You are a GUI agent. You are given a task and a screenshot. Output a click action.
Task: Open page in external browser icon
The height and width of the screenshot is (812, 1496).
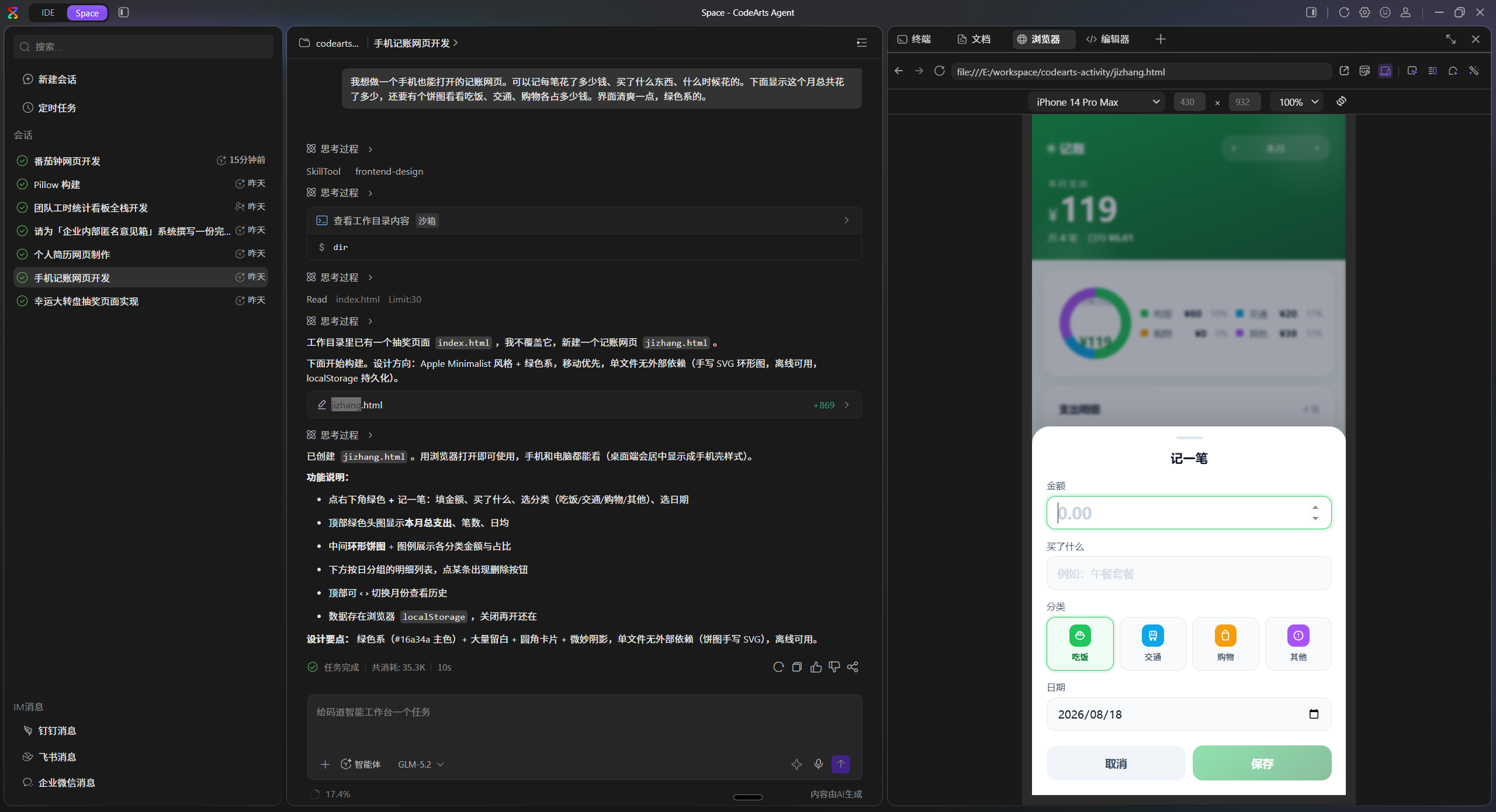tap(1344, 71)
